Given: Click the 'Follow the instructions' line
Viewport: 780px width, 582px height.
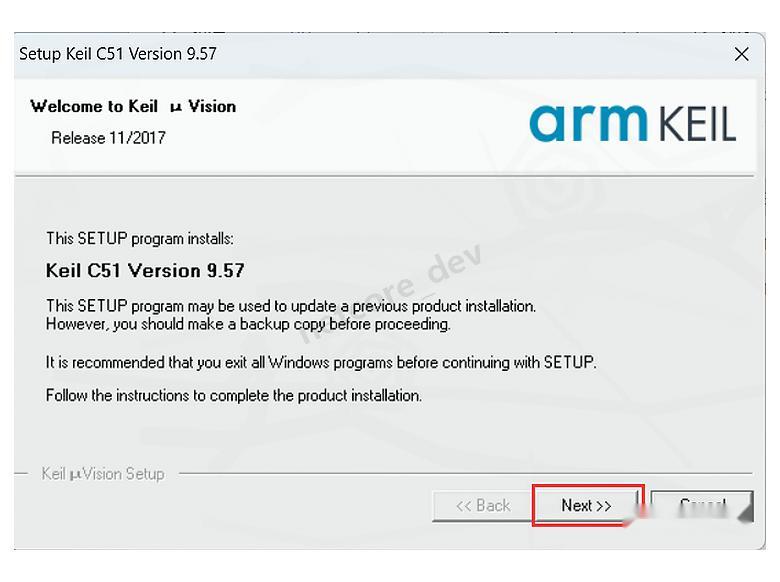Looking at the screenshot, I should pos(234,395).
